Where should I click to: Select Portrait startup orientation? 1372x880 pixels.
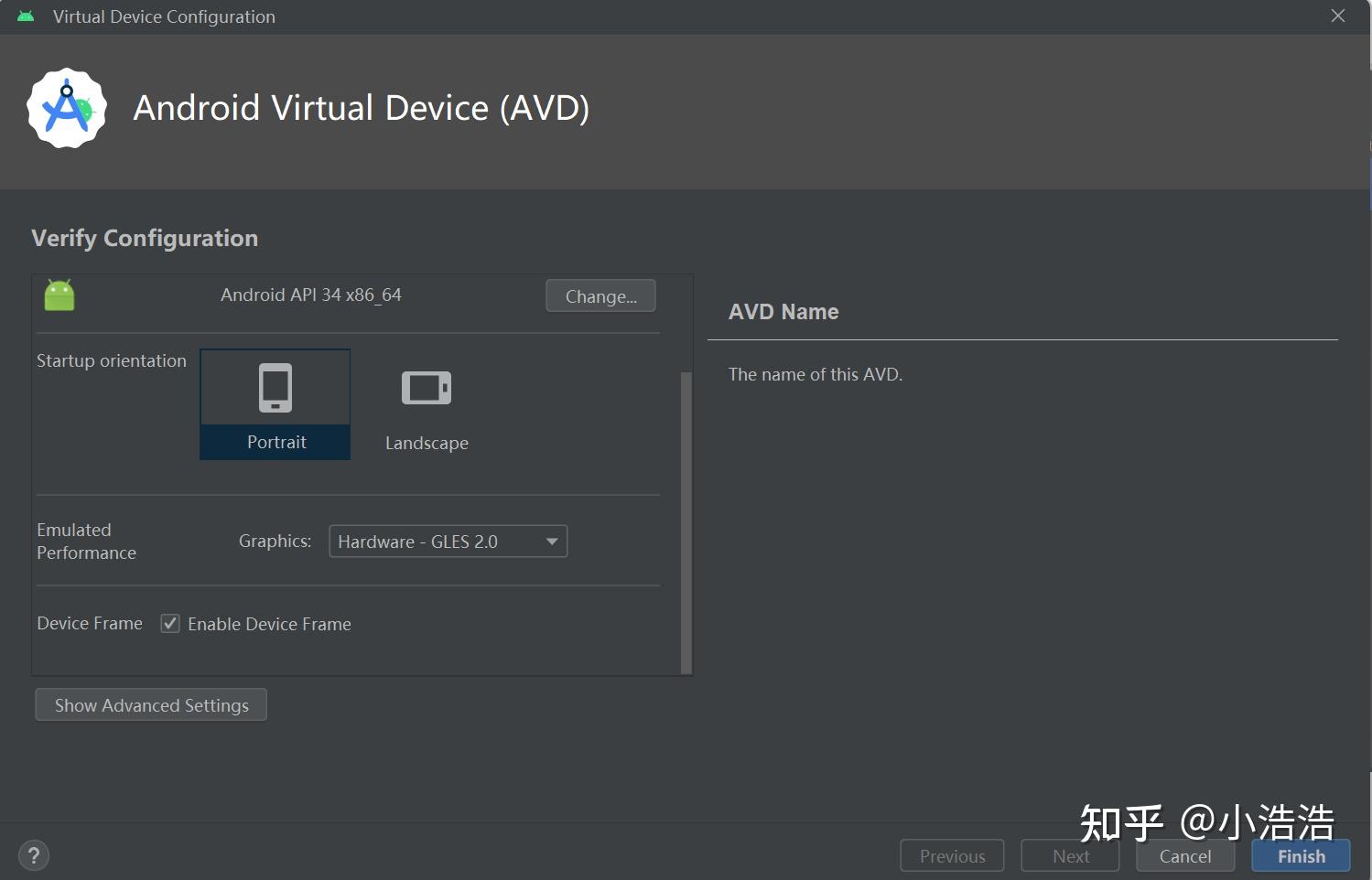[x=275, y=404]
